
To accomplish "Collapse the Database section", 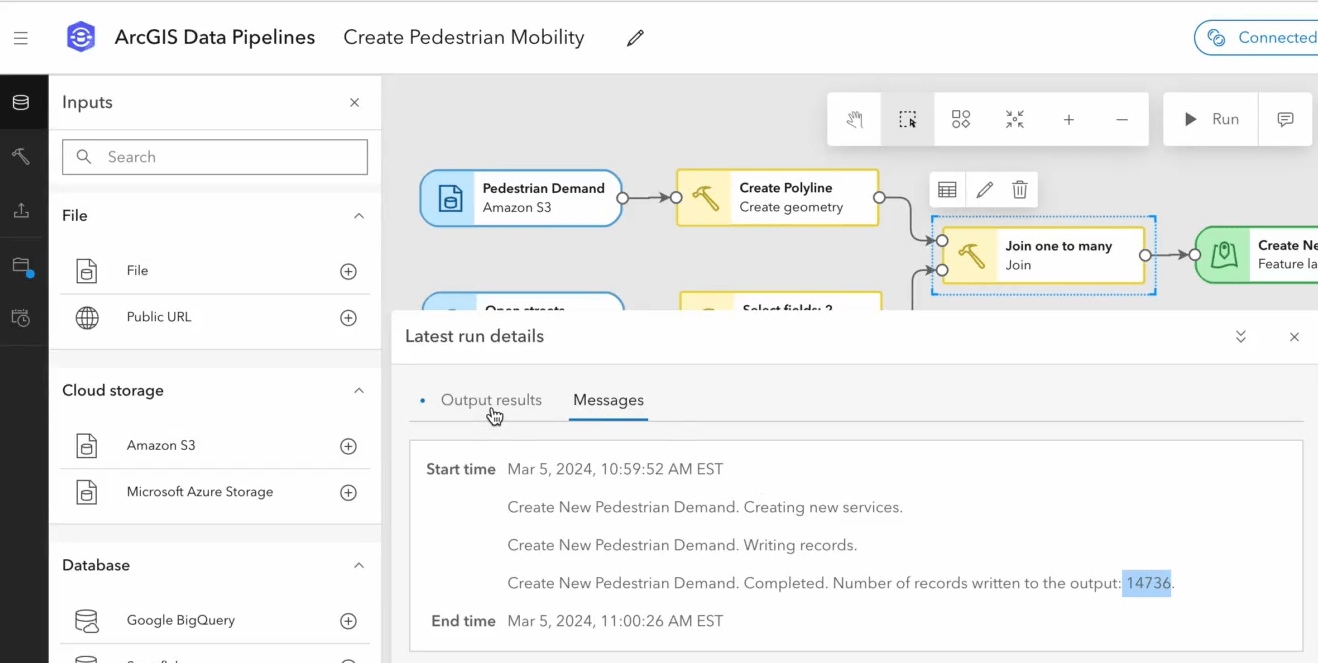I will pos(358,565).
